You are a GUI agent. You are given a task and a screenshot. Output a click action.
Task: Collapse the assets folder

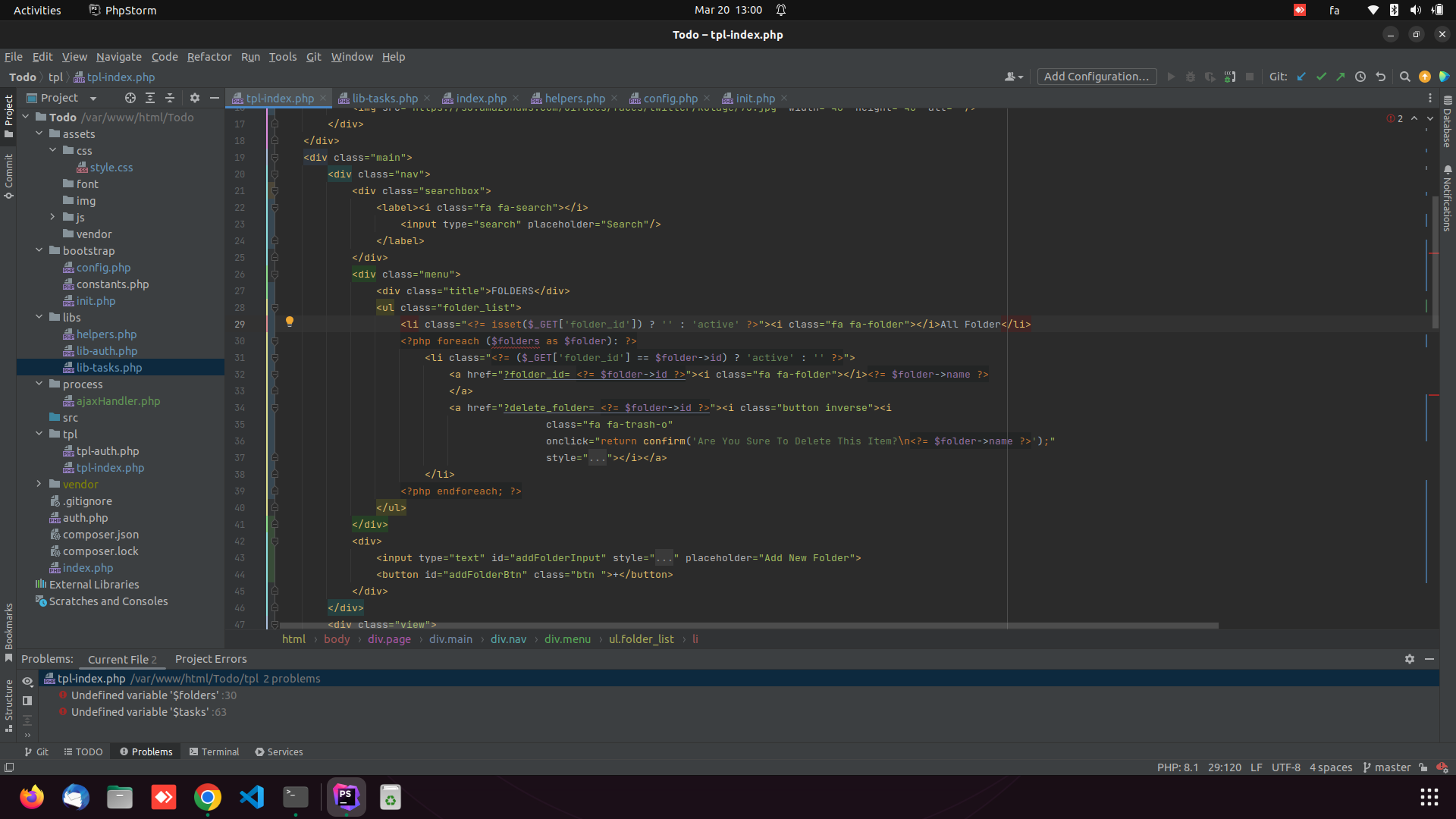[39, 133]
